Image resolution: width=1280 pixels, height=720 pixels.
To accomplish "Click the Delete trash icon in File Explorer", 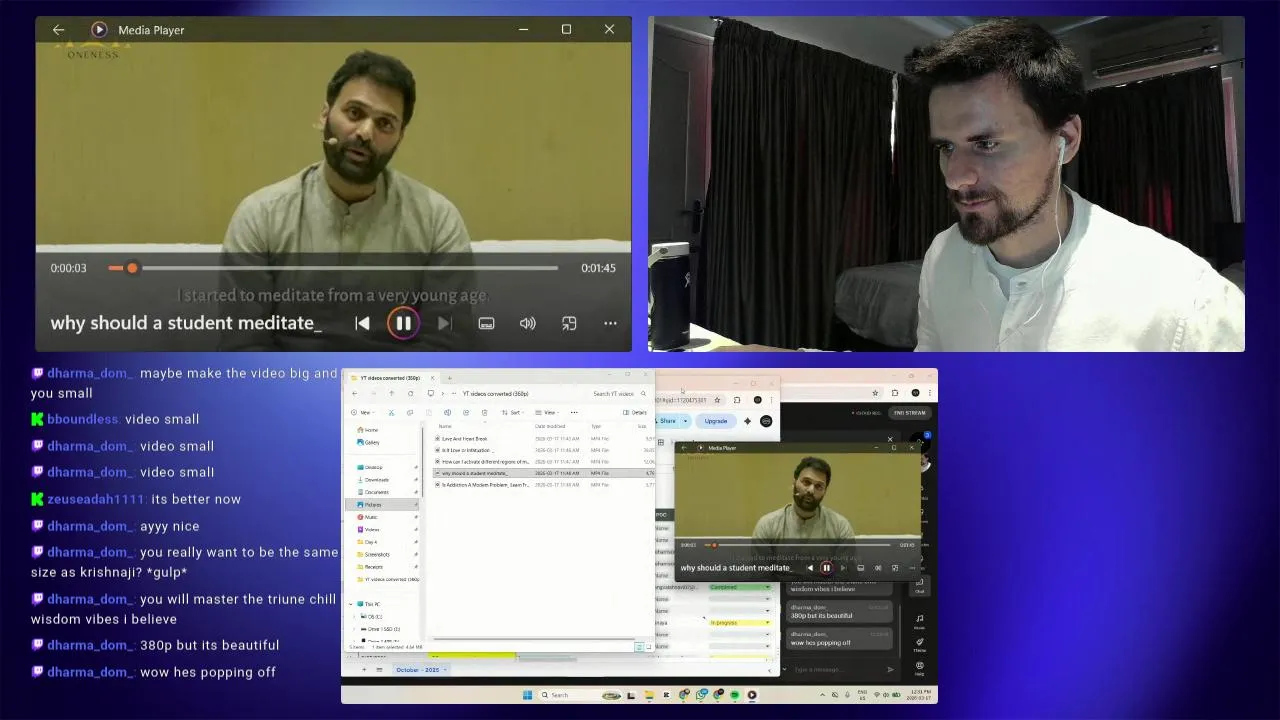I will click(x=484, y=412).
